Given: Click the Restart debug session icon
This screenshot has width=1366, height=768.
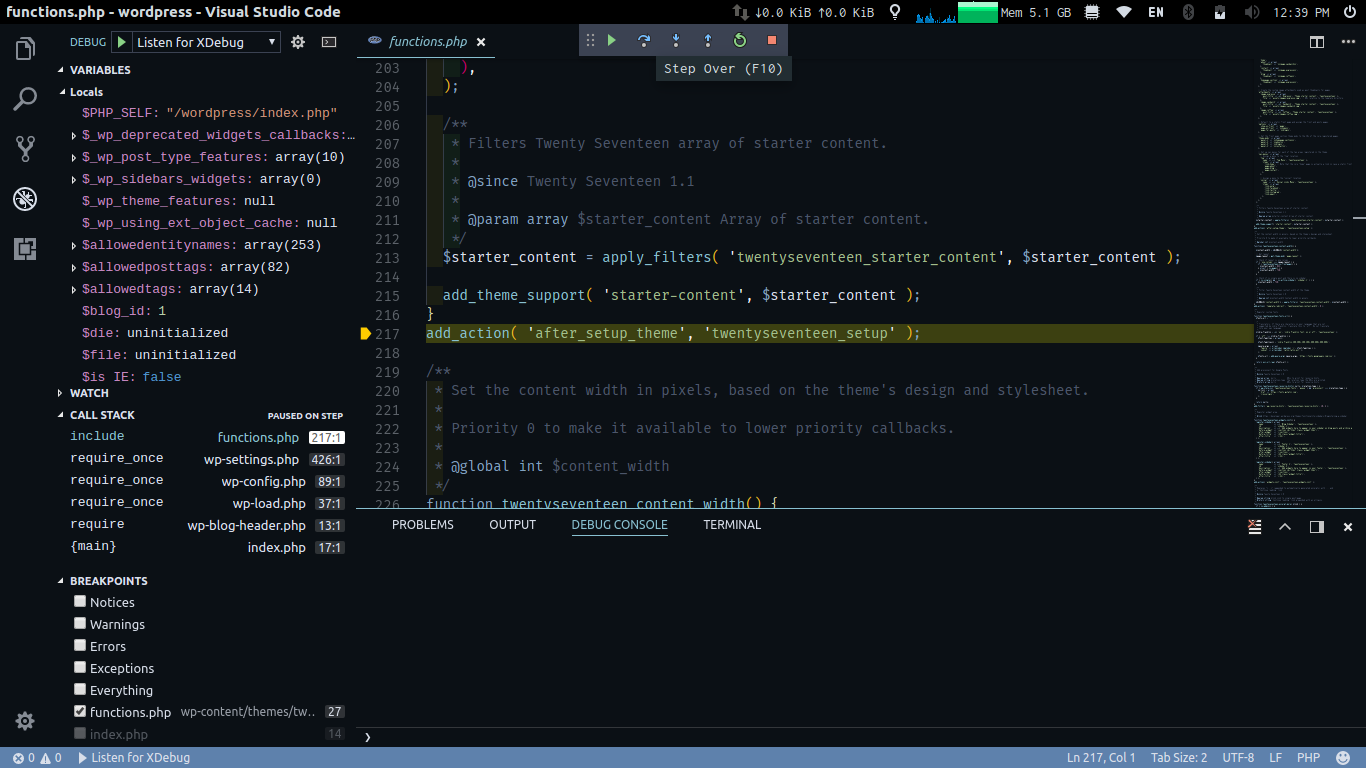Looking at the screenshot, I should [x=739, y=40].
